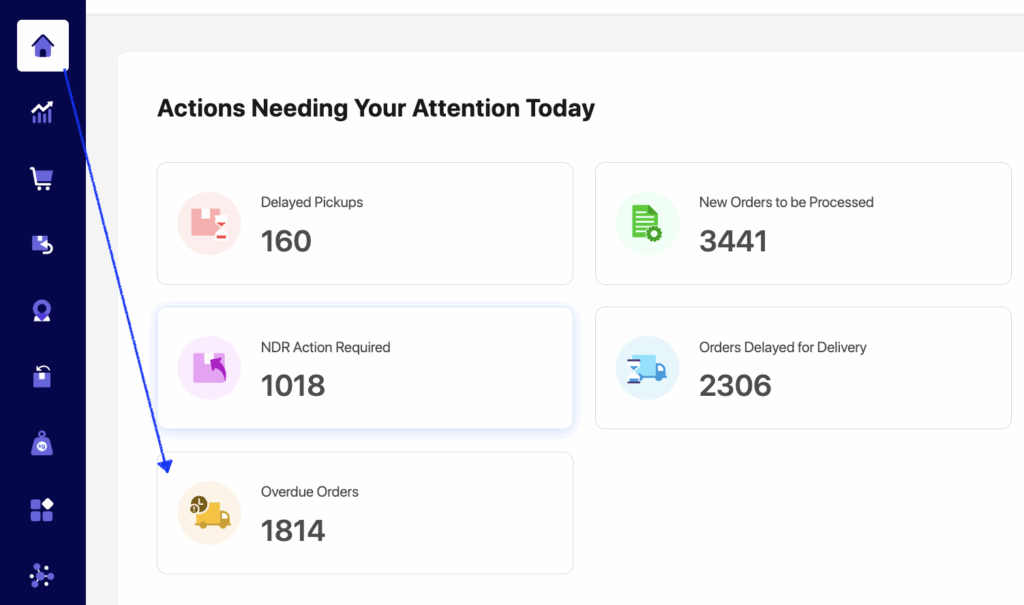This screenshot has width=1024, height=605.
Task: Open the apps grid sidebar icon
Action: click(x=42, y=510)
